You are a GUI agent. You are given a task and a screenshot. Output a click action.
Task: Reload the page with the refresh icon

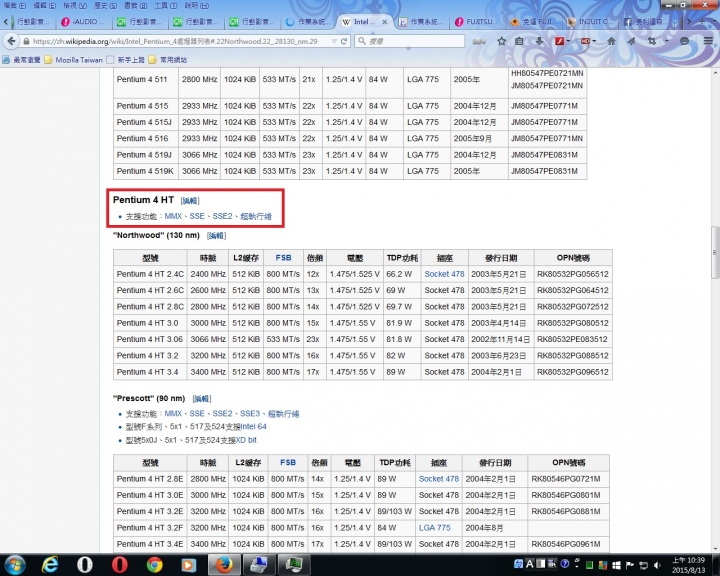(343, 41)
